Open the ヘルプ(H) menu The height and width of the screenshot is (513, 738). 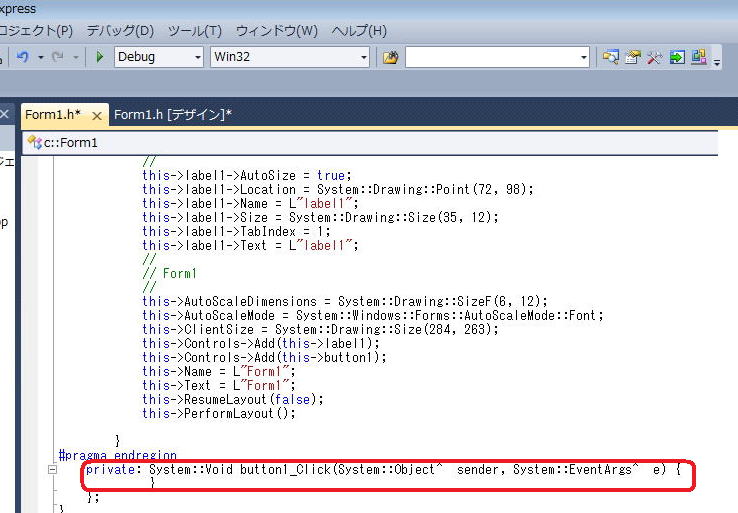(x=359, y=31)
